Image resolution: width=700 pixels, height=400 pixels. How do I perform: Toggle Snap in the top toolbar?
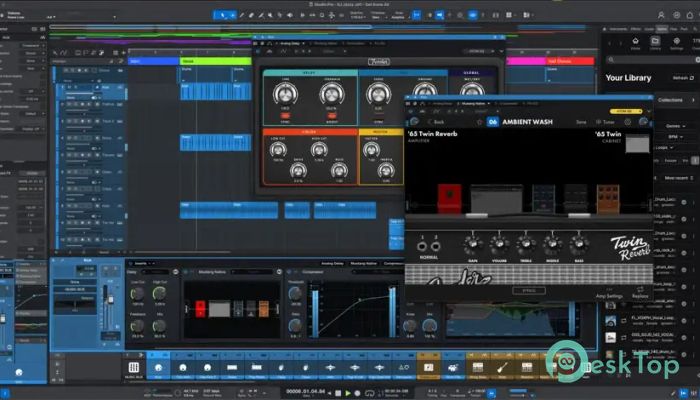coord(417,15)
